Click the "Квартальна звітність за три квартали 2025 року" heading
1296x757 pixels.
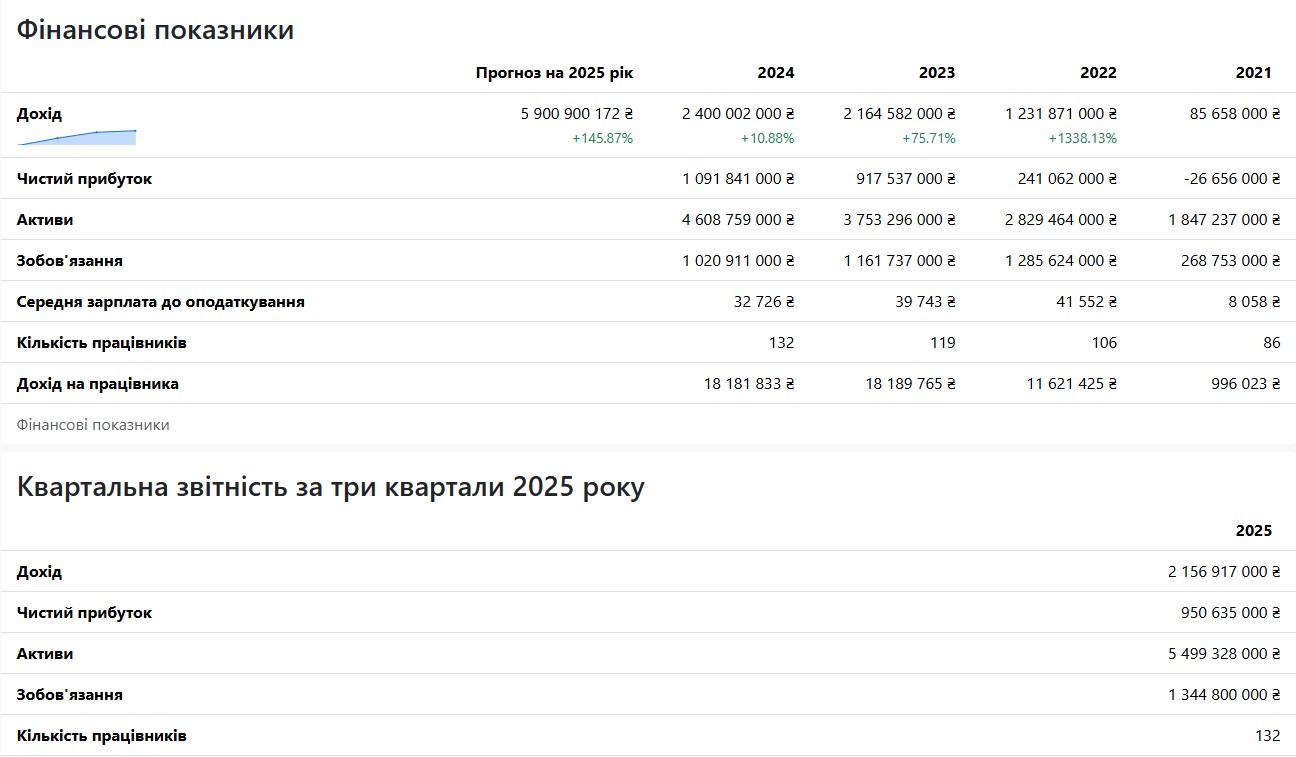[331, 487]
